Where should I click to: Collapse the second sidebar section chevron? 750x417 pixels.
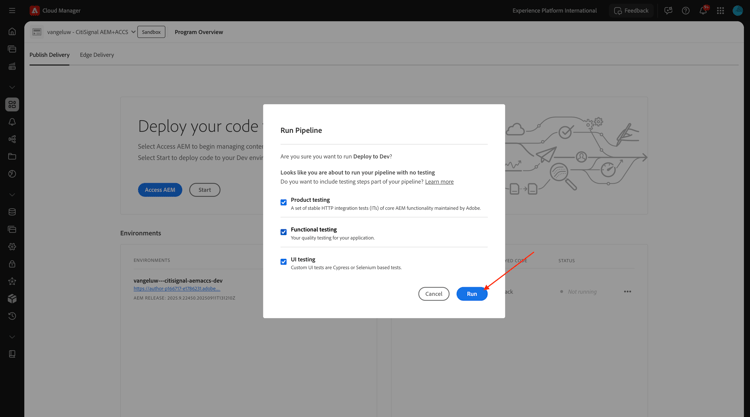pos(12,195)
